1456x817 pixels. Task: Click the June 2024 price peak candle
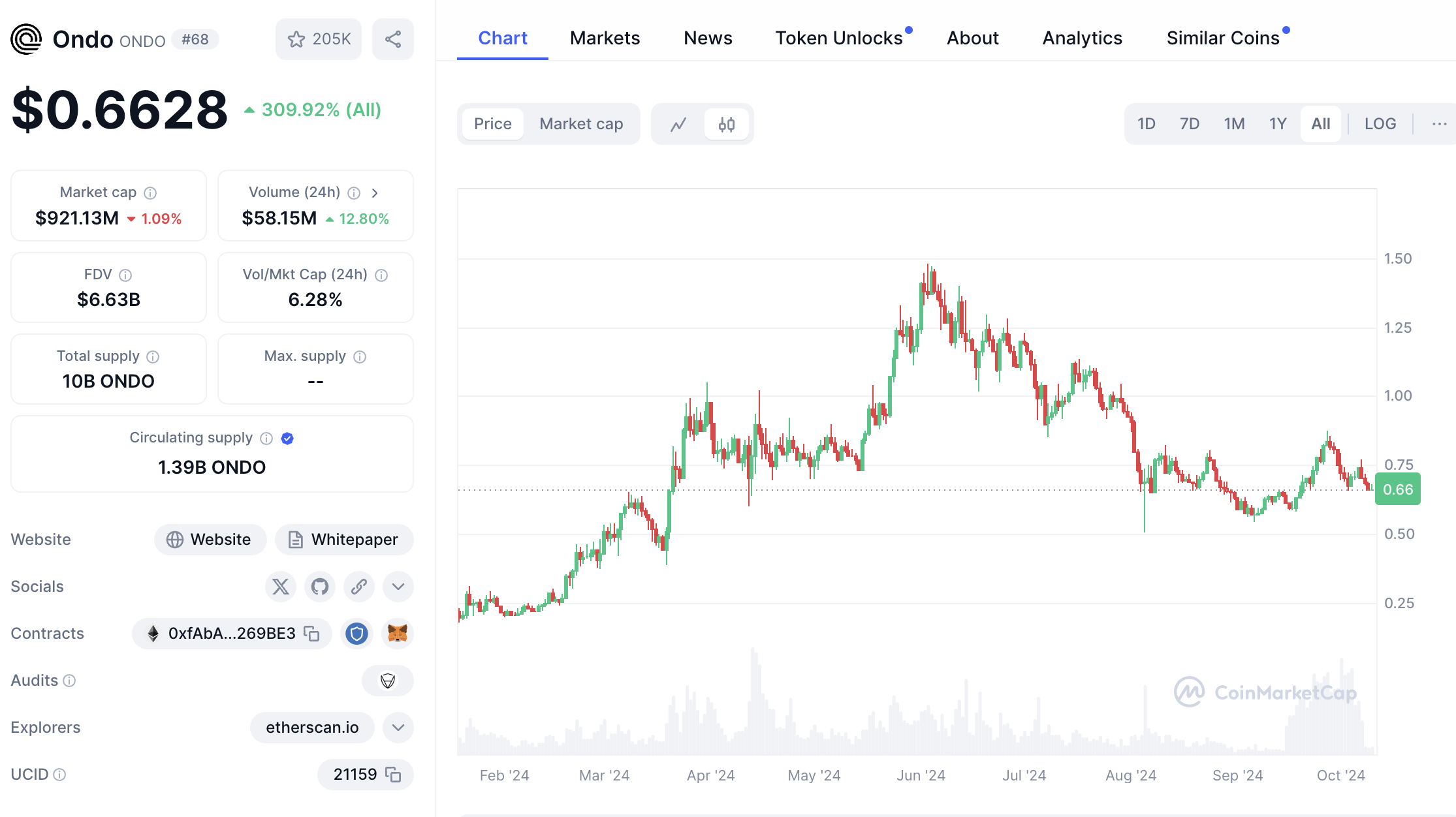(x=928, y=281)
